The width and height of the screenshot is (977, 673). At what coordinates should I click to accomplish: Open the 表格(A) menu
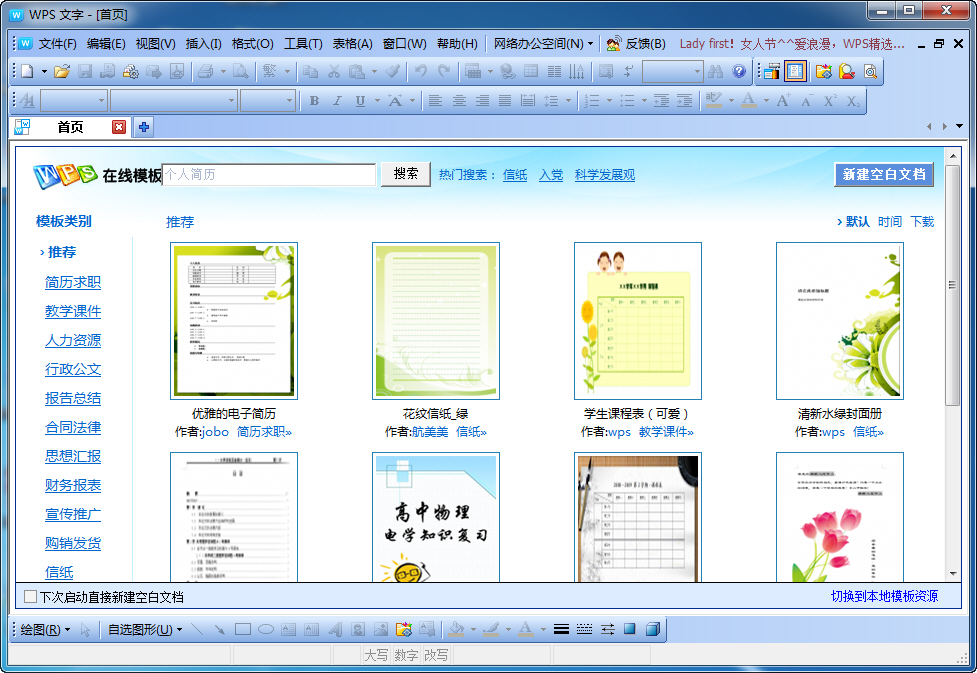[352, 44]
